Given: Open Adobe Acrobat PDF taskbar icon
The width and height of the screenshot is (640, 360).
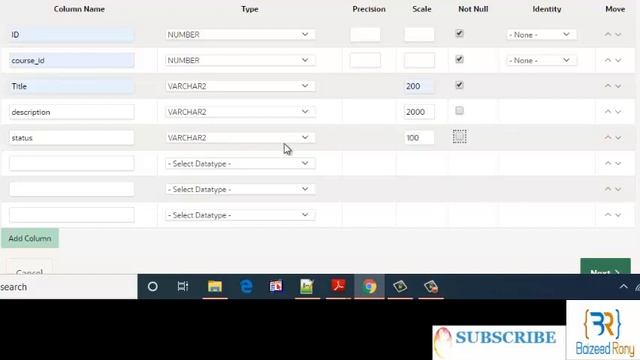Looking at the screenshot, I should (x=338, y=287).
